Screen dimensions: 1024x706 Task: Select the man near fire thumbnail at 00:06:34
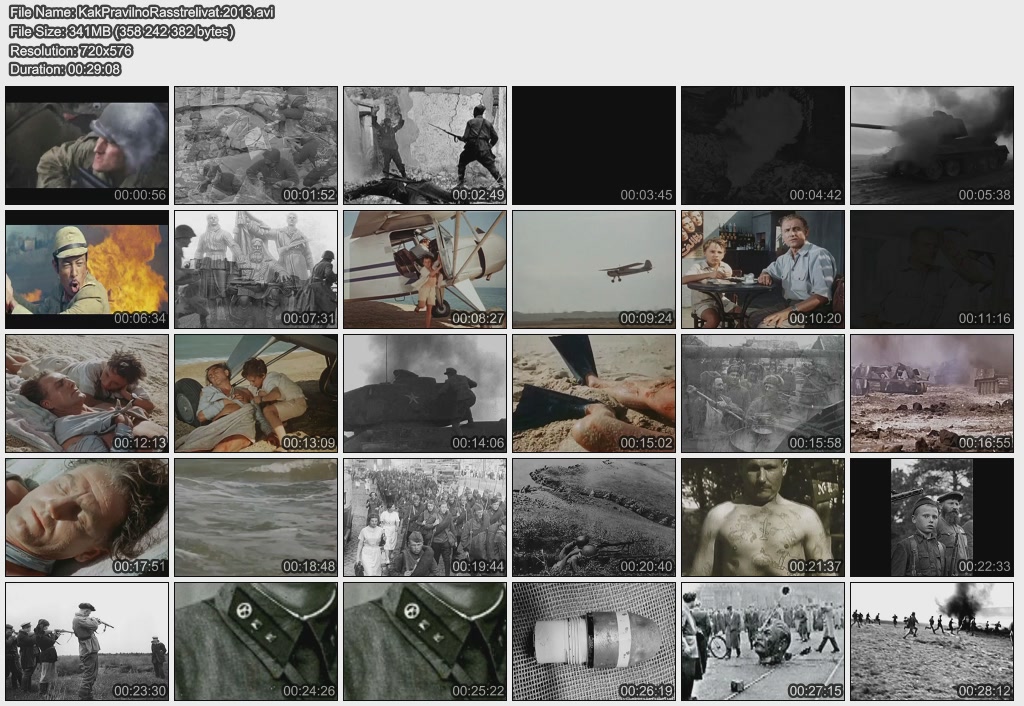[x=87, y=269]
